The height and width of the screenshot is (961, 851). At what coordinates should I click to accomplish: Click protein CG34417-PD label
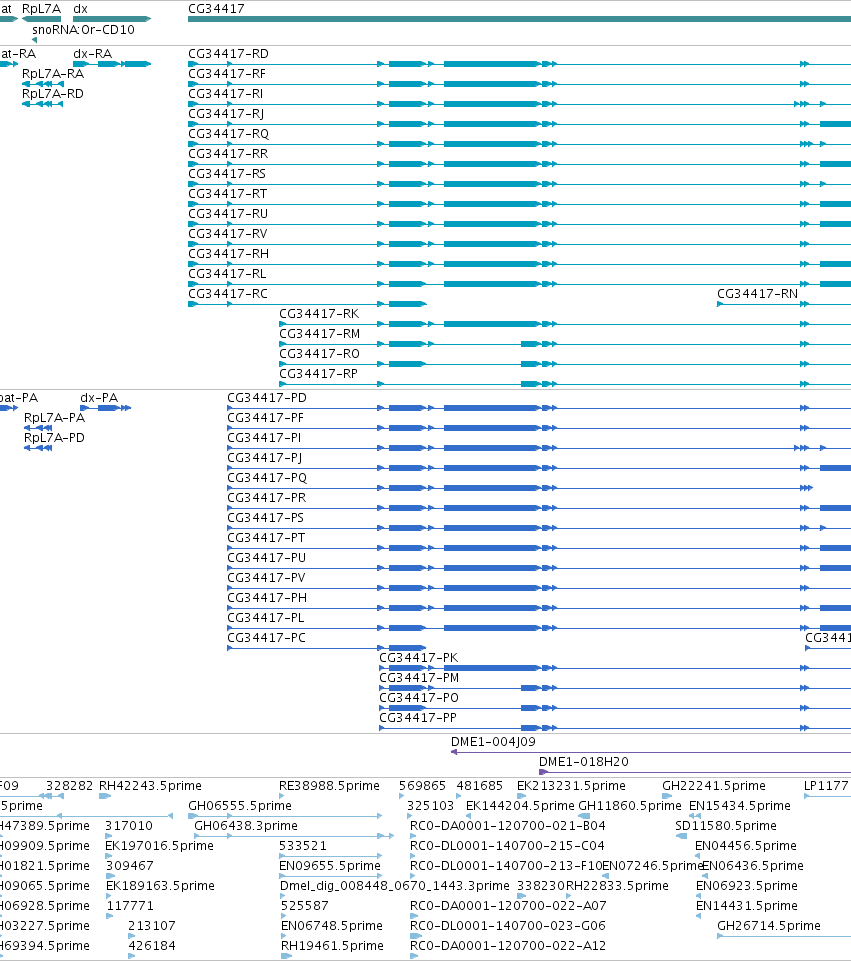(267, 398)
